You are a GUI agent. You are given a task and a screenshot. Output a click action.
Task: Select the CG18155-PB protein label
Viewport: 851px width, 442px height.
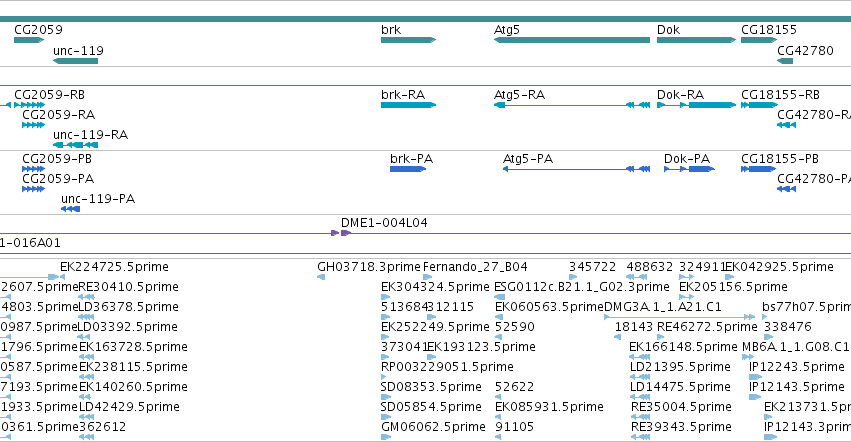(780, 159)
